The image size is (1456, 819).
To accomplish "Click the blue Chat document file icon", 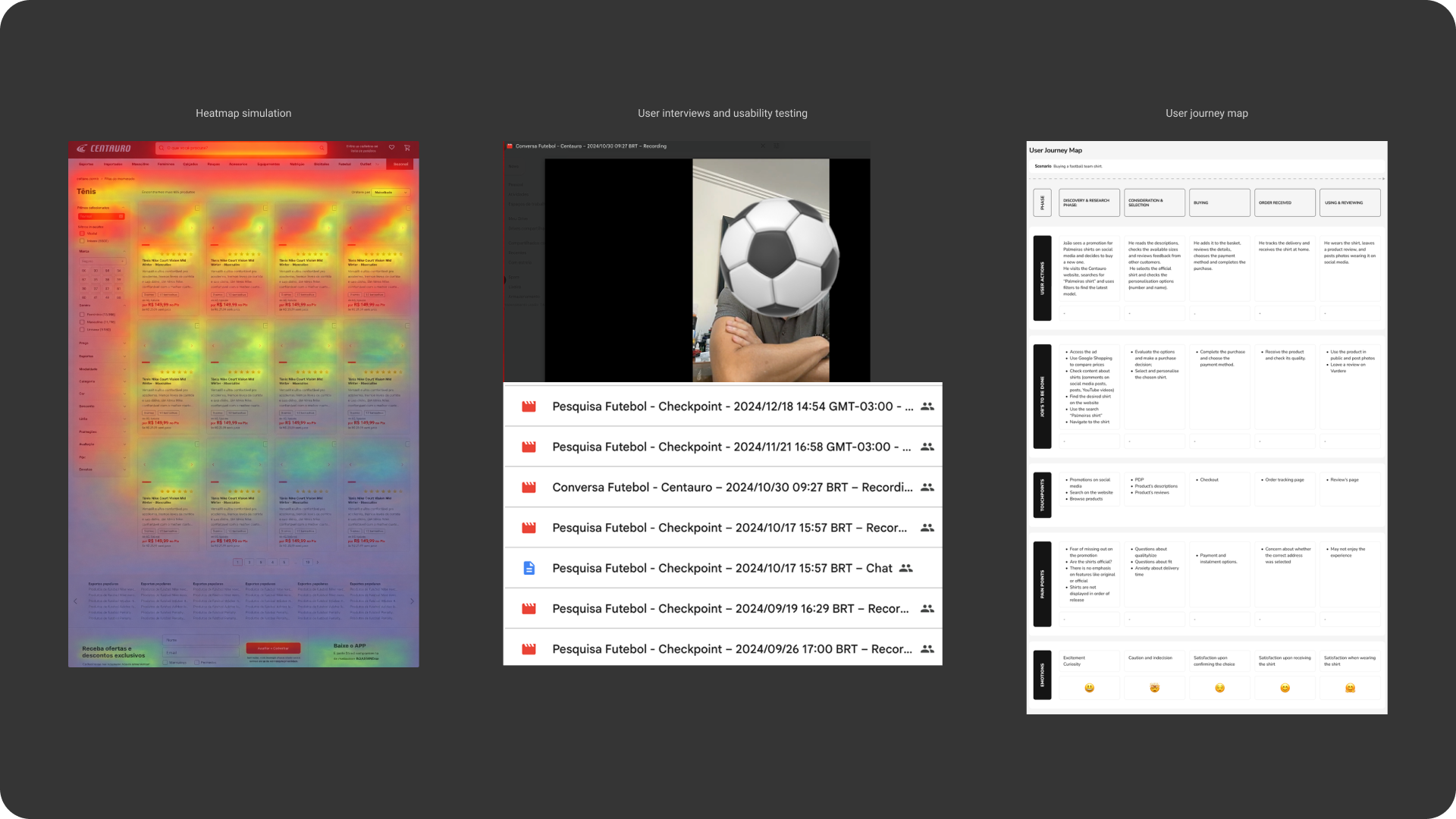I will (529, 568).
